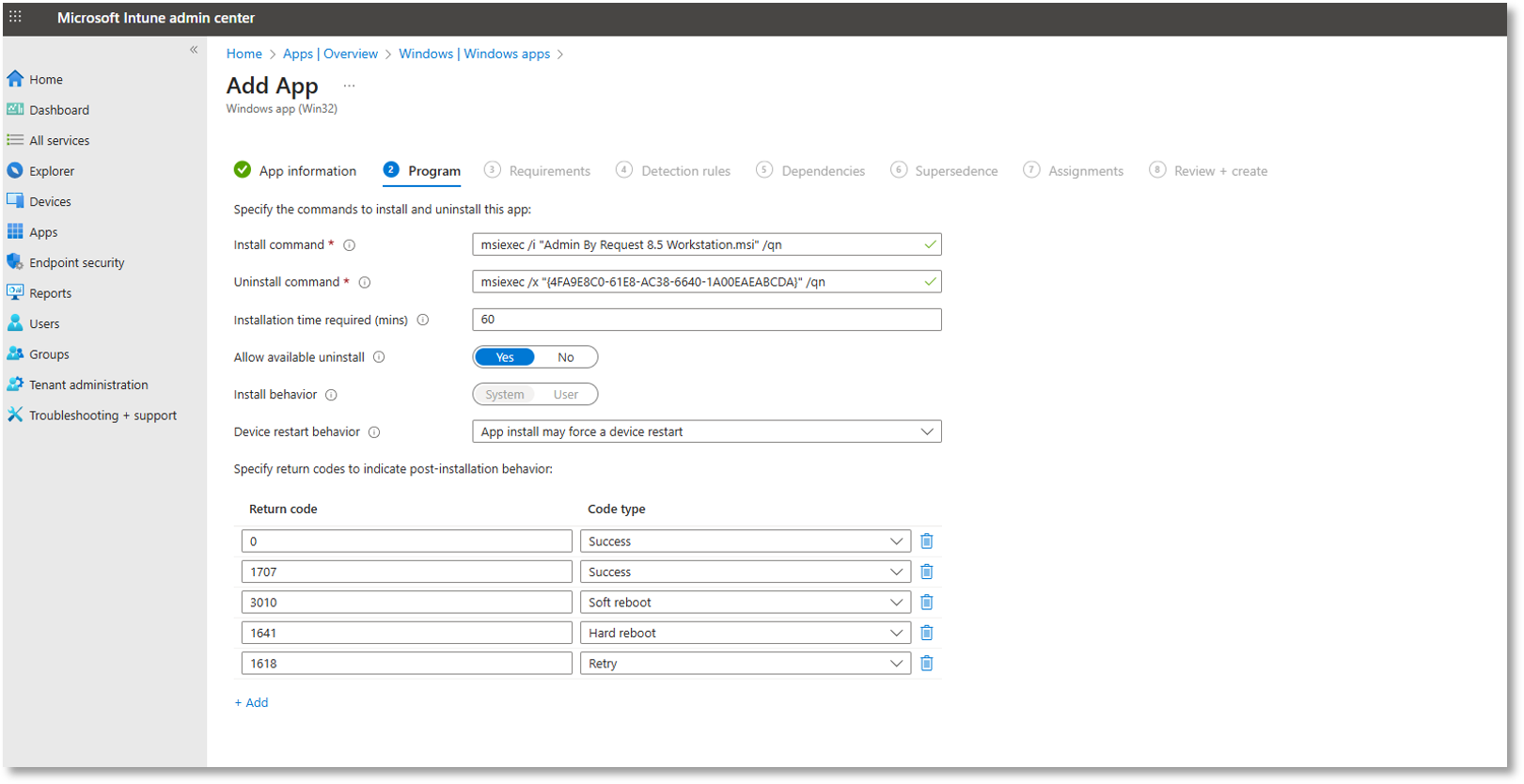Go to App information step
The image size is (1524, 784).
295,170
